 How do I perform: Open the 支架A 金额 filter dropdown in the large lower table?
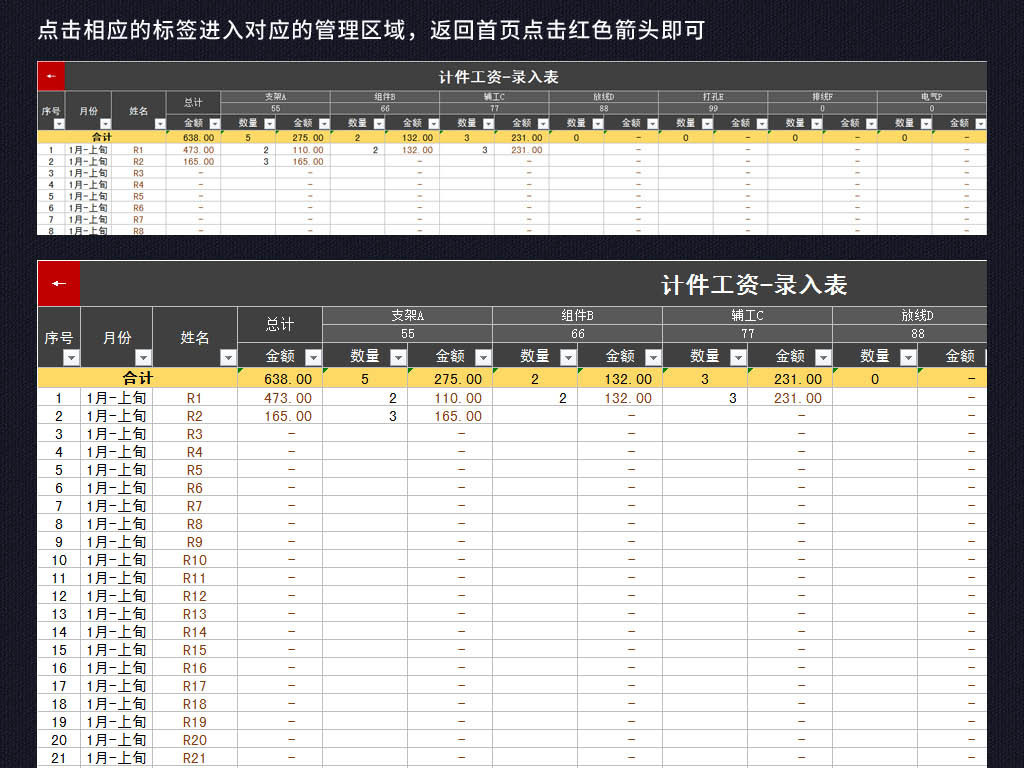pyautogui.click(x=483, y=357)
